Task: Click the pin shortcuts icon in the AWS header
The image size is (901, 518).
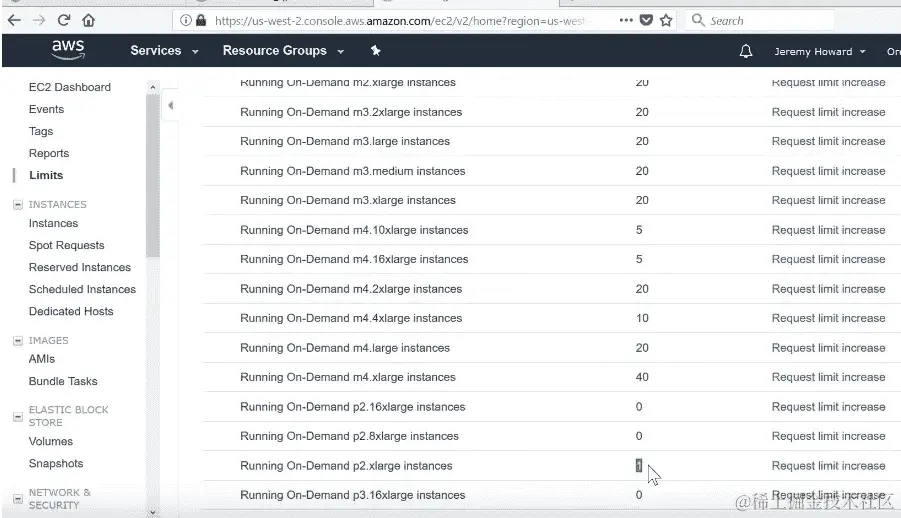Action: click(x=375, y=51)
